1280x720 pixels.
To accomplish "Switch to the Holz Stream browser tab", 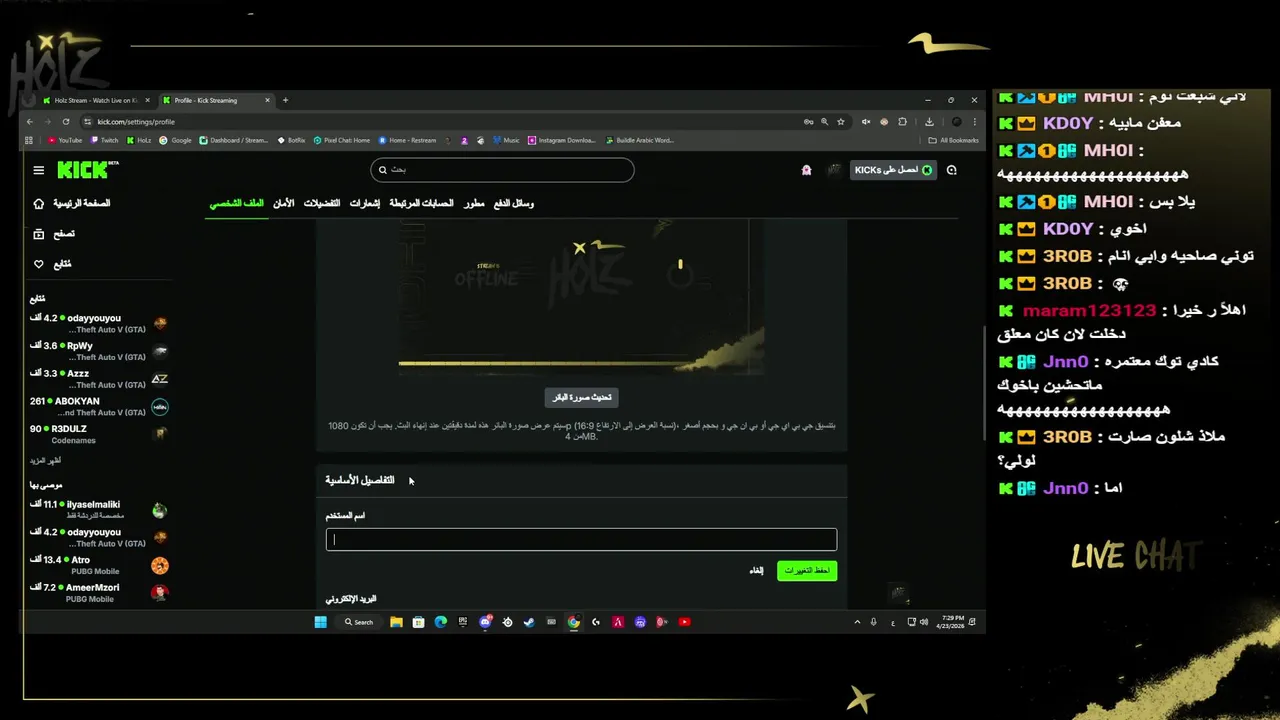I will pyautogui.click(x=96, y=100).
